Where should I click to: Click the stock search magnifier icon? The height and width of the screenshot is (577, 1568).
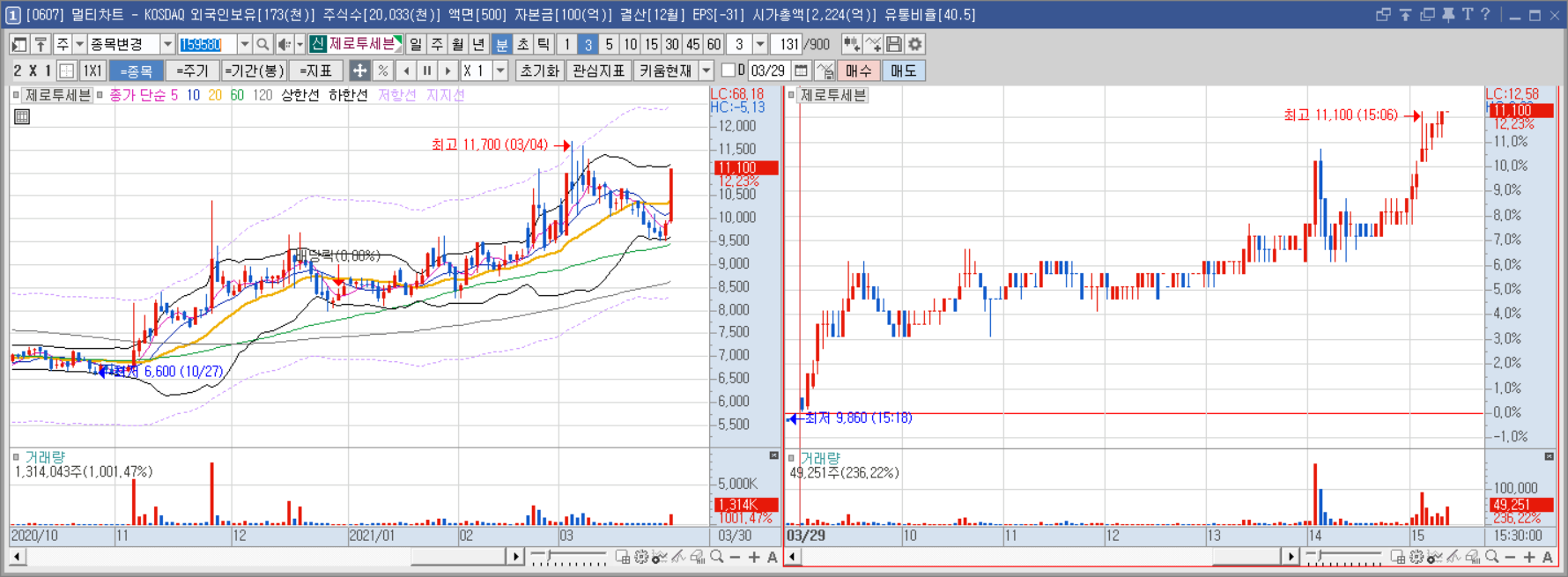pos(262,44)
